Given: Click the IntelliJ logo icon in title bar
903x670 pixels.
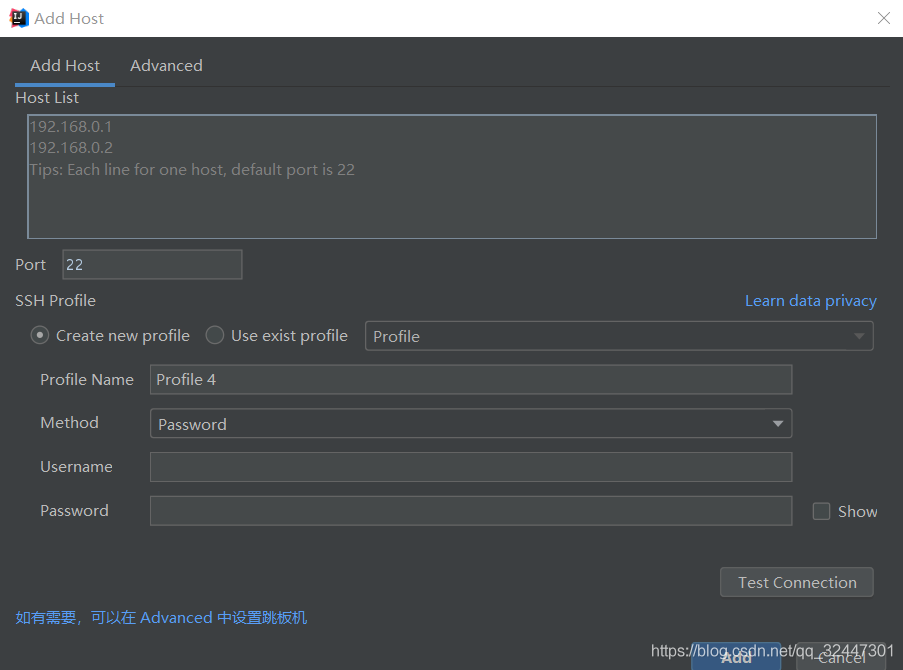Looking at the screenshot, I should click(x=19, y=18).
